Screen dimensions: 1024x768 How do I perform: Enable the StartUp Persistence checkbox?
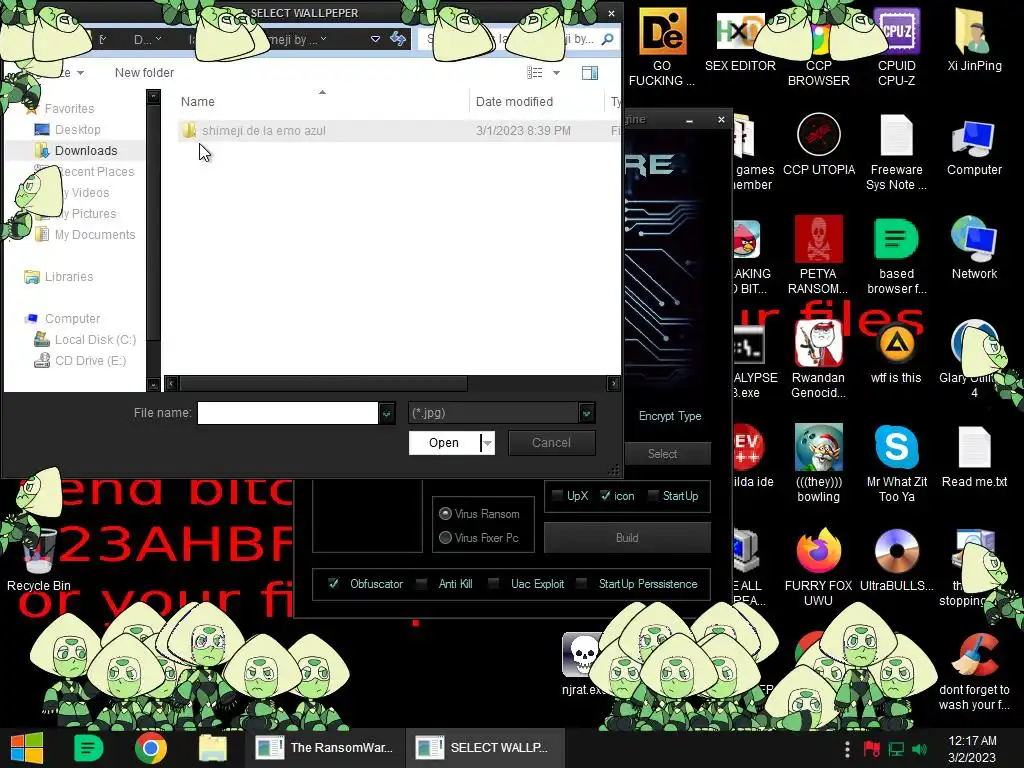coord(582,583)
